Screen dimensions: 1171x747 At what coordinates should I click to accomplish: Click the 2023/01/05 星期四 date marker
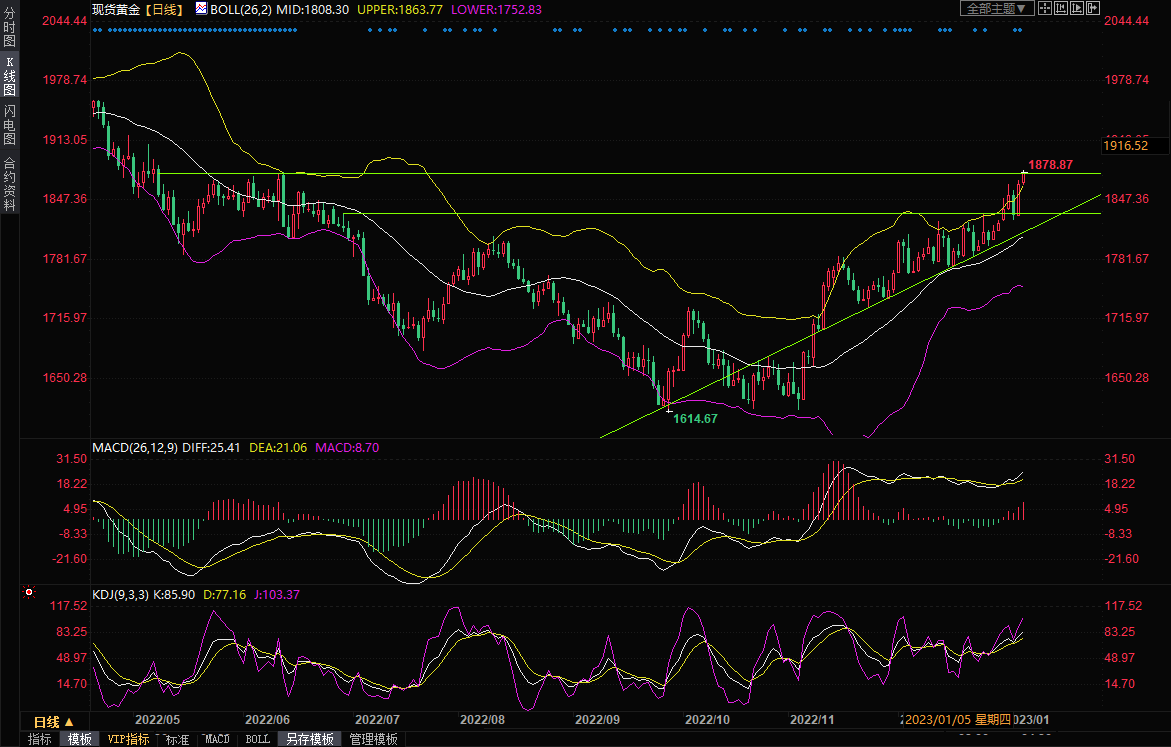pyautogui.click(x=957, y=719)
